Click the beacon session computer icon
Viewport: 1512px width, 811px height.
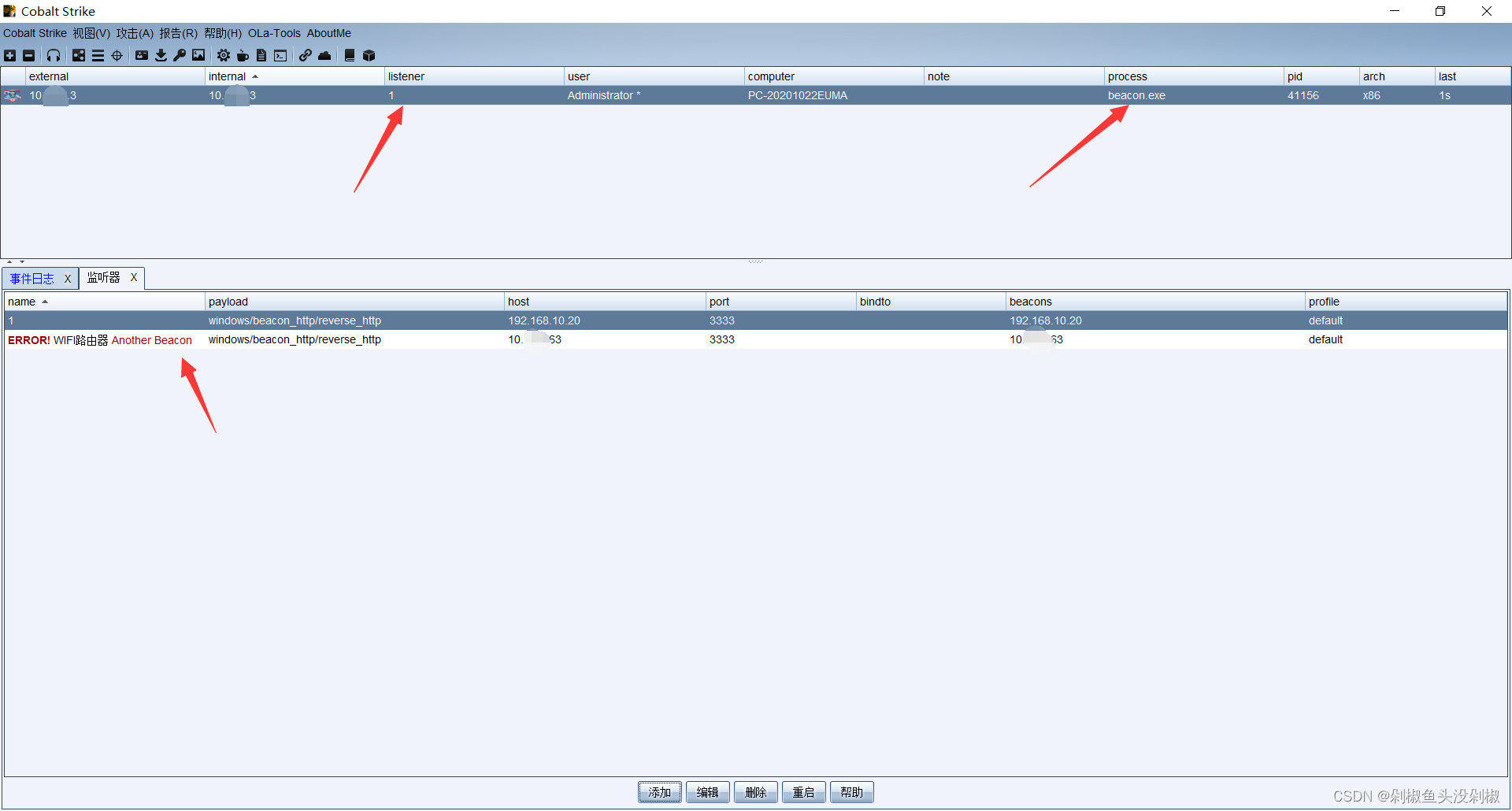pyautogui.click(x=13, y=95)
